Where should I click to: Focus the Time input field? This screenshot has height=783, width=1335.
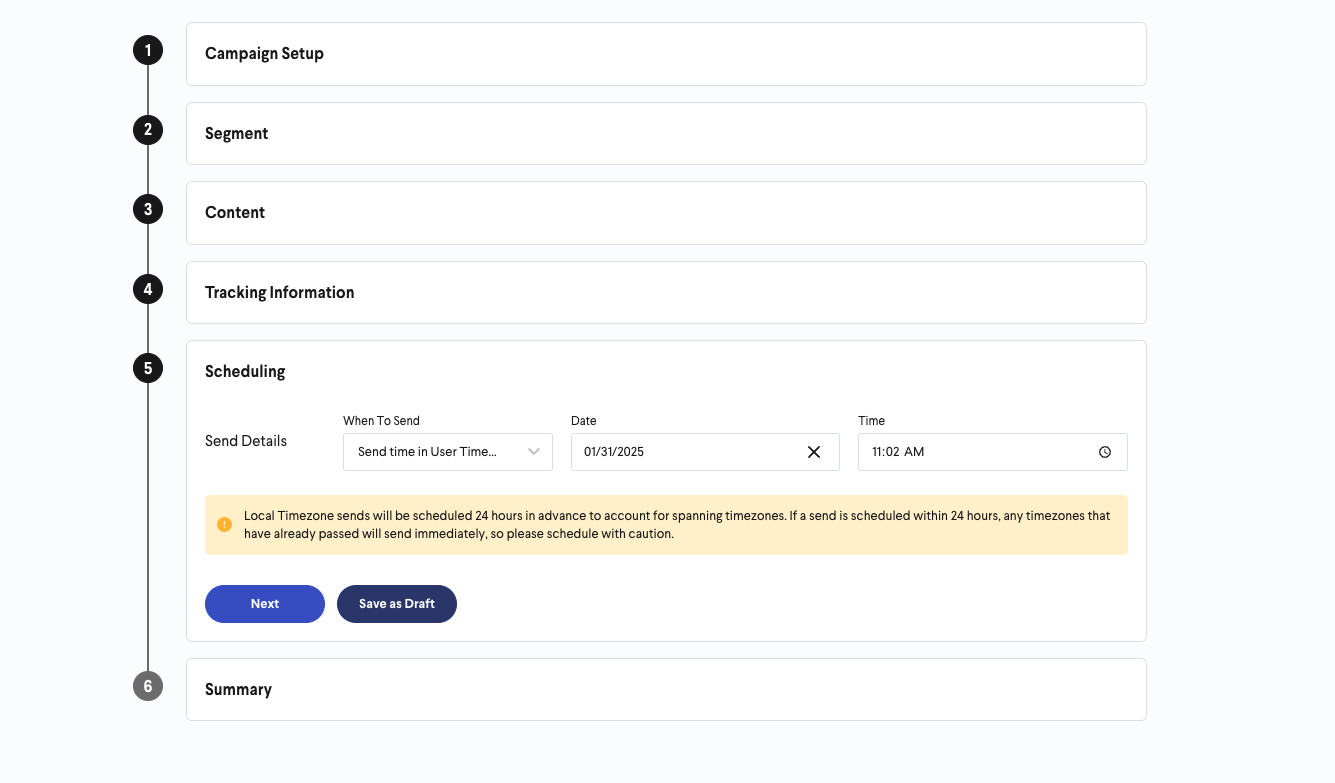click(x=993, y=452)
